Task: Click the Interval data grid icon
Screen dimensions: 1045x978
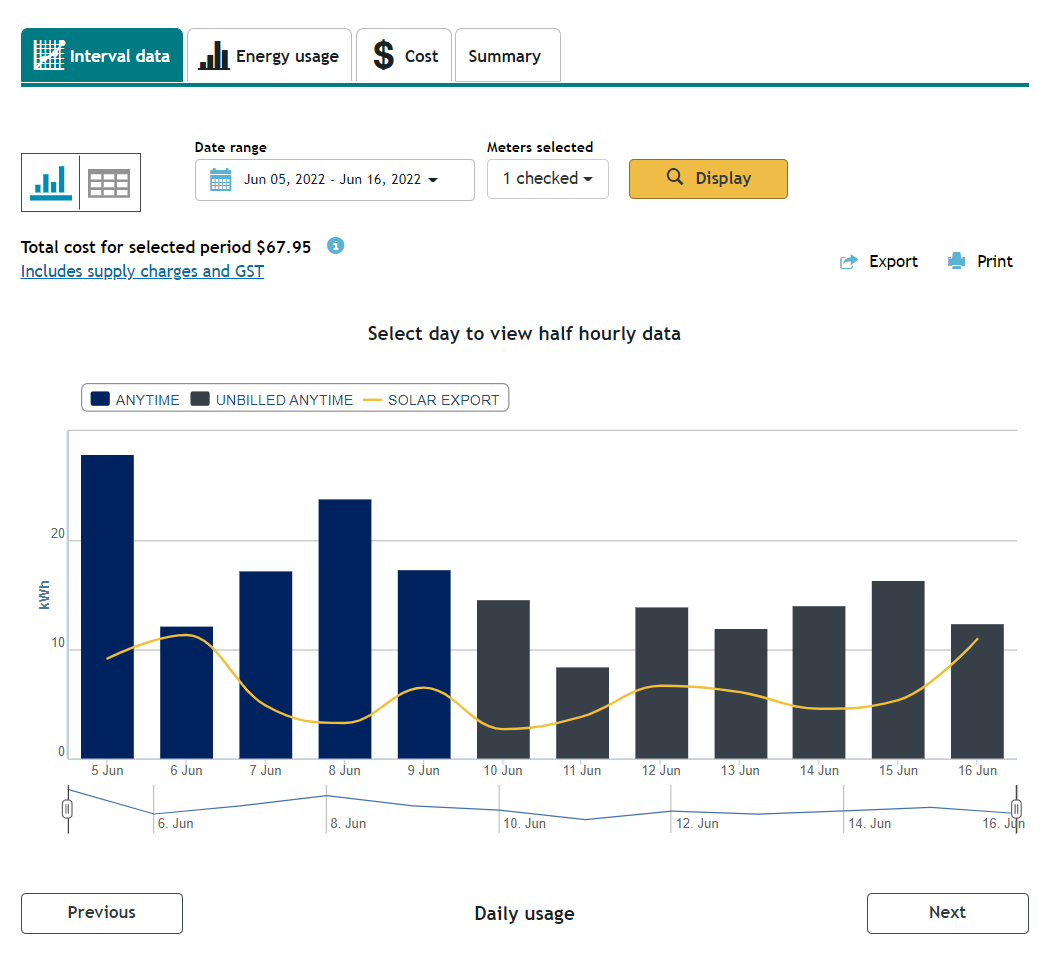Action: 49,55
